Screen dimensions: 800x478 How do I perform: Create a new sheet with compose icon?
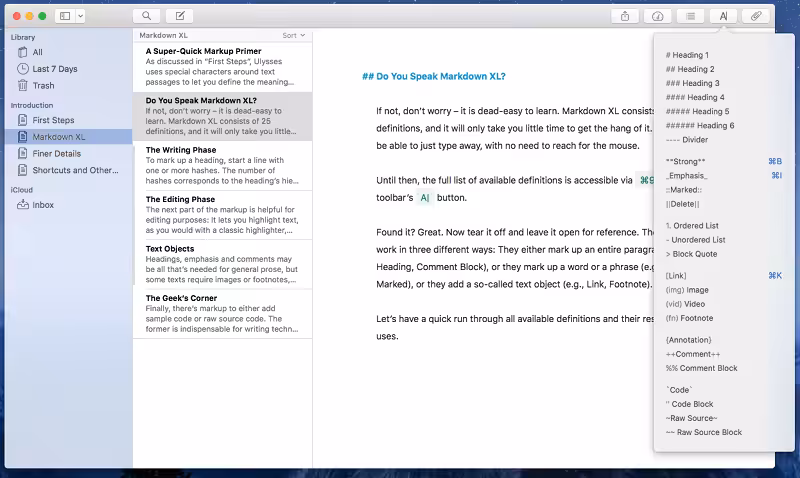(x=180, y=16)
